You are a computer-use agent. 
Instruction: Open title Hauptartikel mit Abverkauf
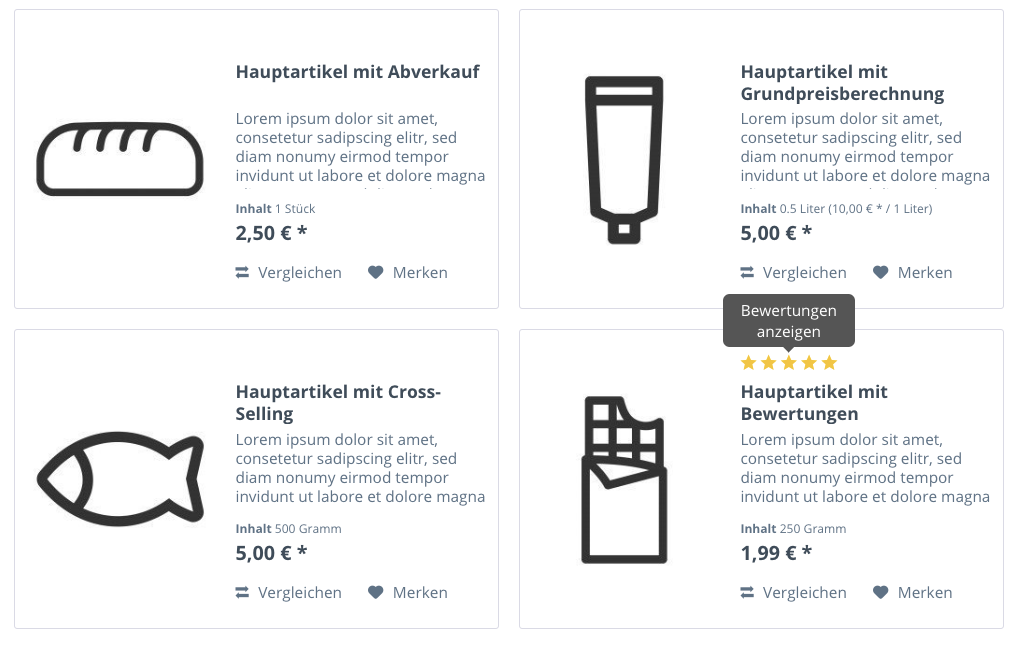coord(358,72)
